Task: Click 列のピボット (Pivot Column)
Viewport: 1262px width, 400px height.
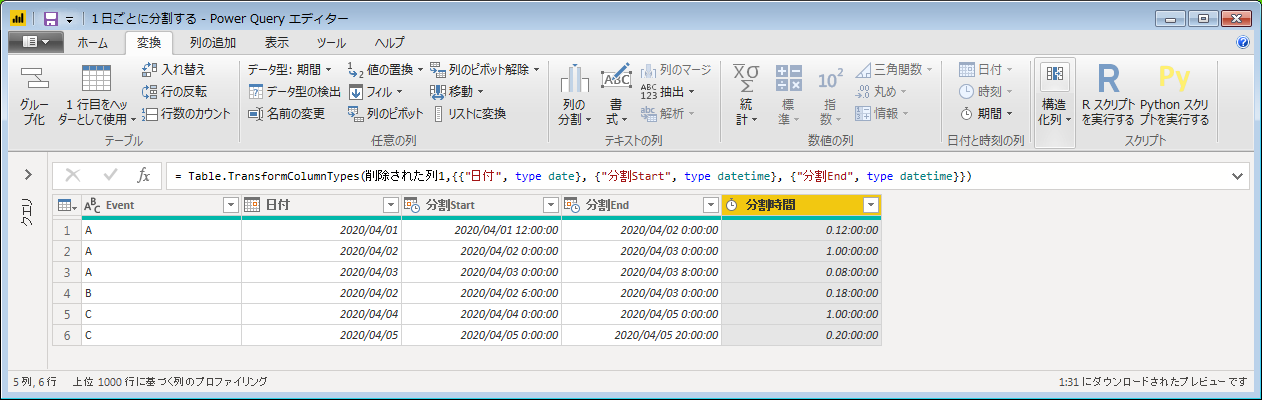Action: coord(386,114)
